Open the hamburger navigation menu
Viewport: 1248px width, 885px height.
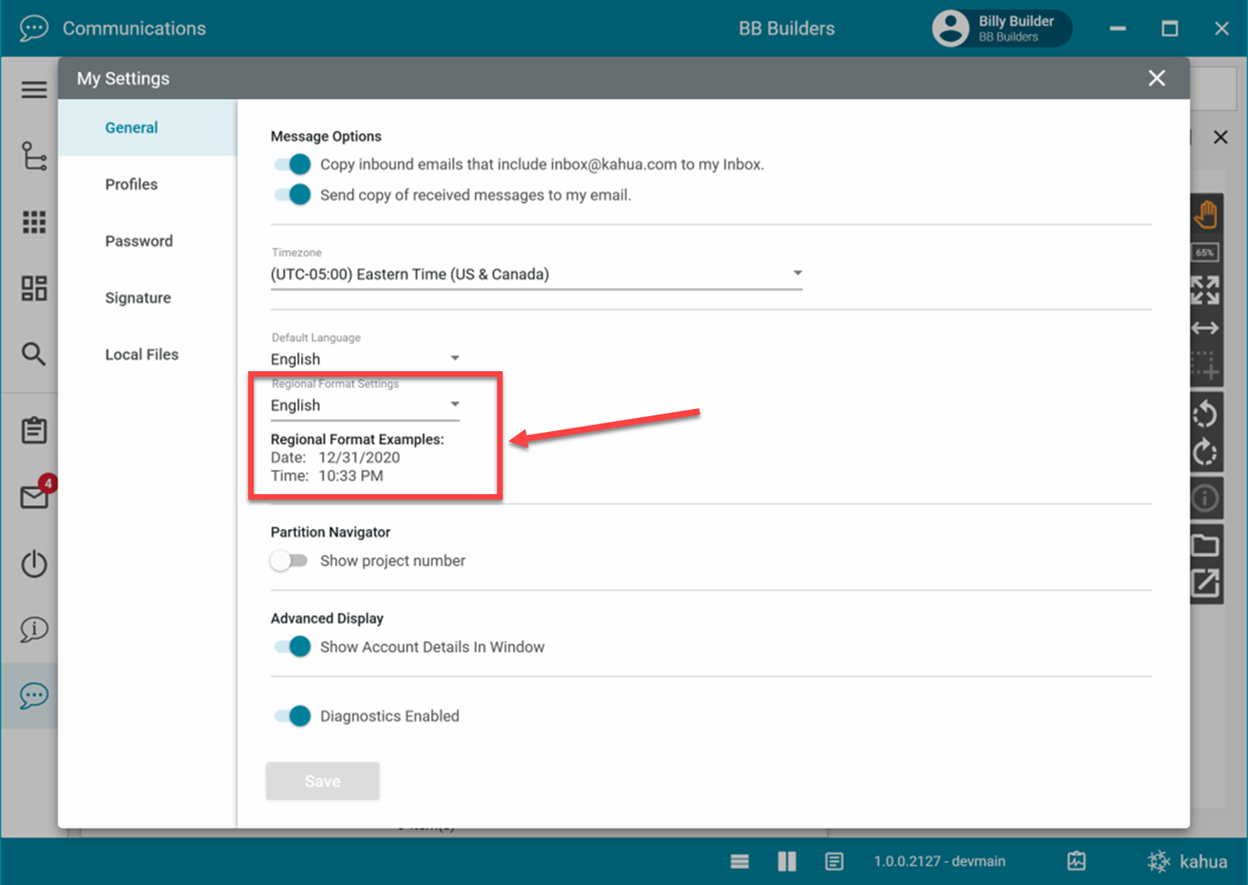coord(34,90)
